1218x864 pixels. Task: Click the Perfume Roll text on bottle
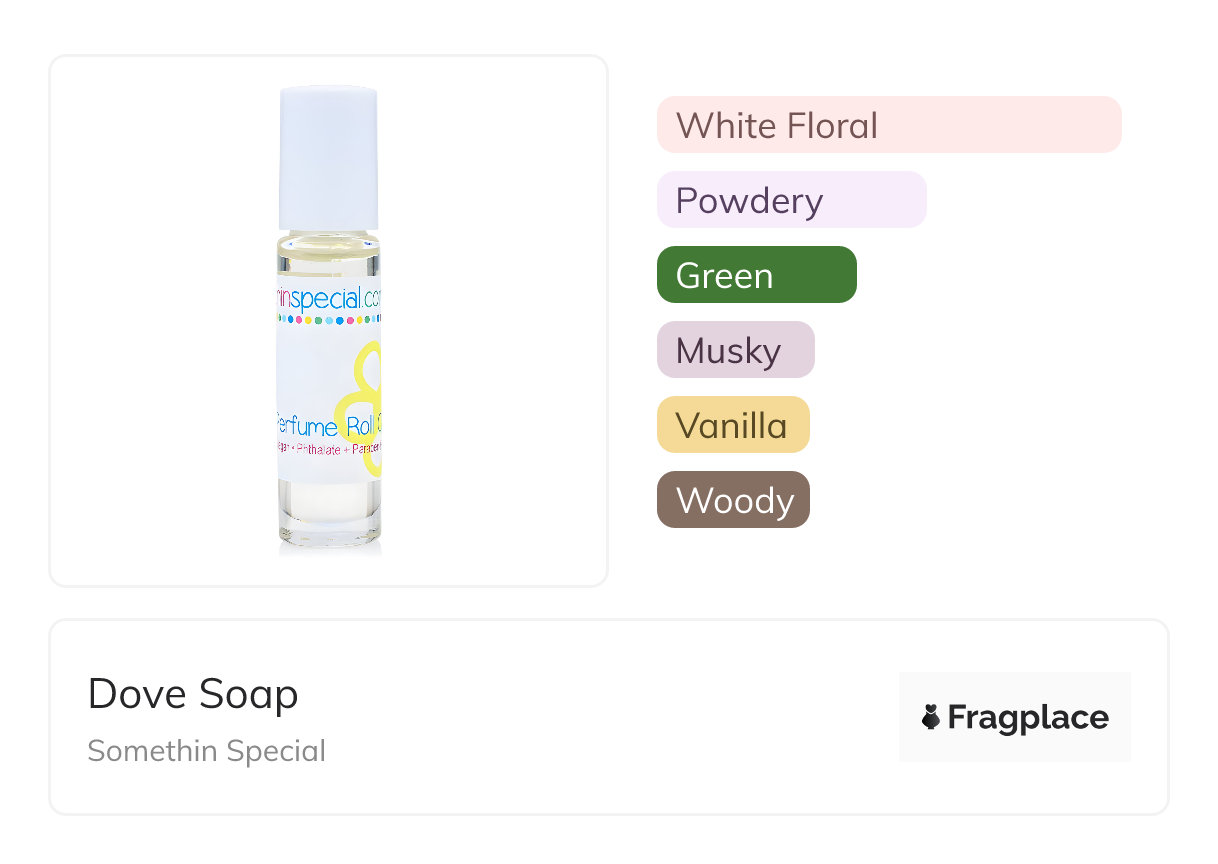[322, 429]
